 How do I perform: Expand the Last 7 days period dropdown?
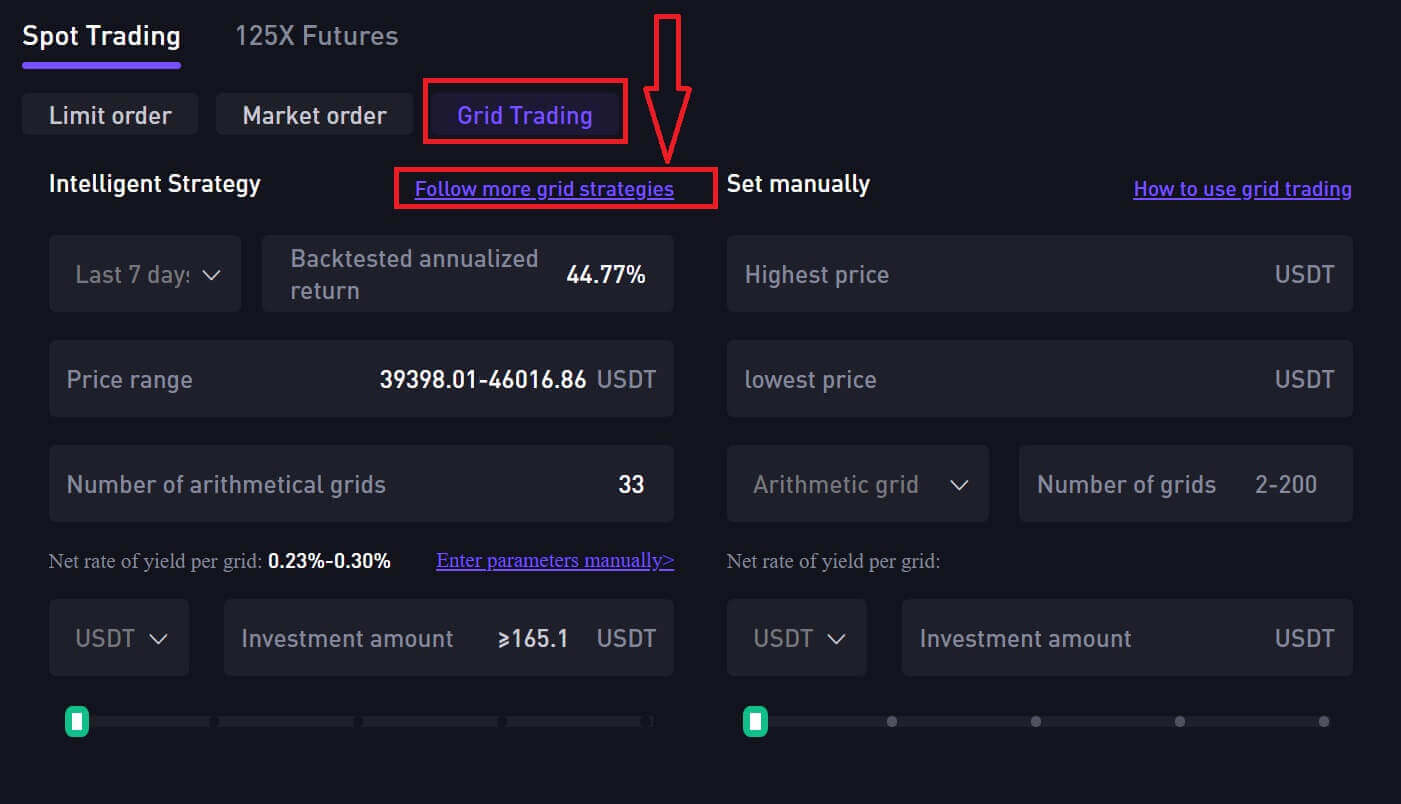[x=144, y=273]
